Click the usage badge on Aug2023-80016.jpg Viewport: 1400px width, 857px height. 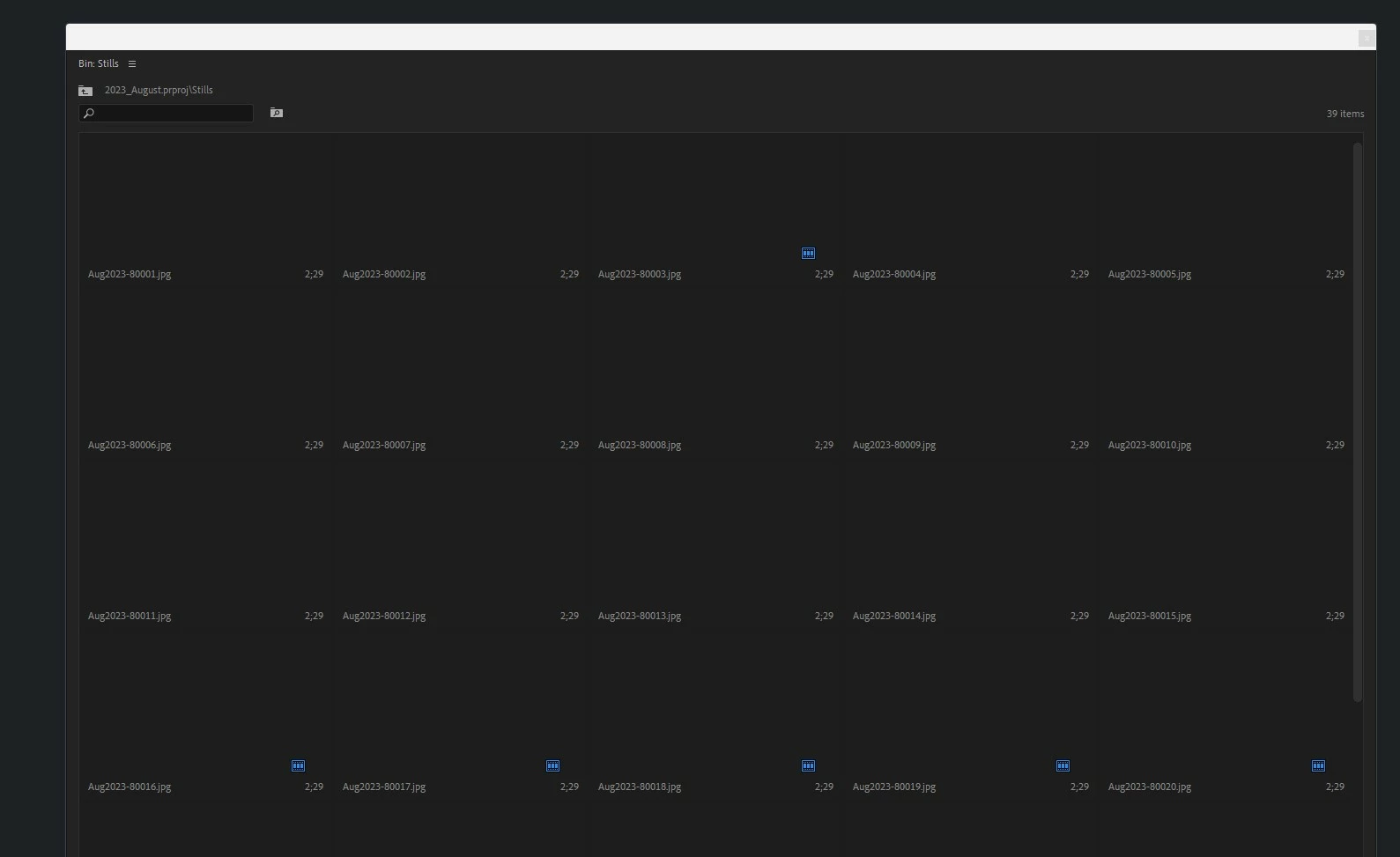(298, 766)
